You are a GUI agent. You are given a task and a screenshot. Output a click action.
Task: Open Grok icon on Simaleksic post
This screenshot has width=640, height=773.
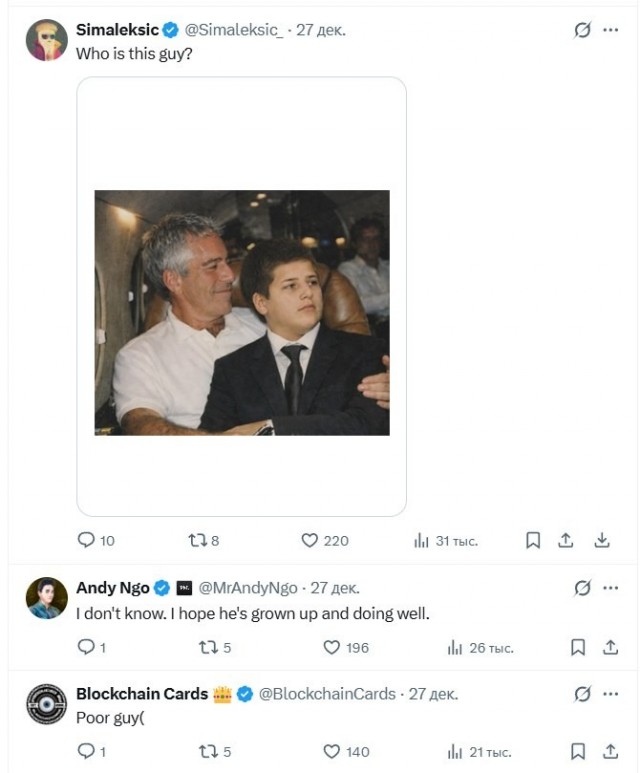coord(582,30)
